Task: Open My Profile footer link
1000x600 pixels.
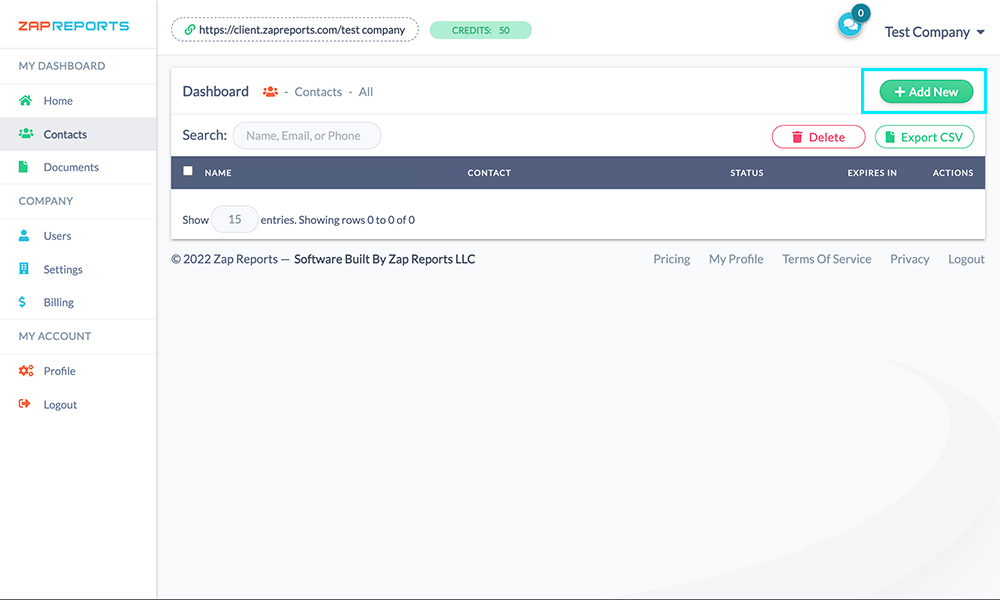Action: click(736, 259)
